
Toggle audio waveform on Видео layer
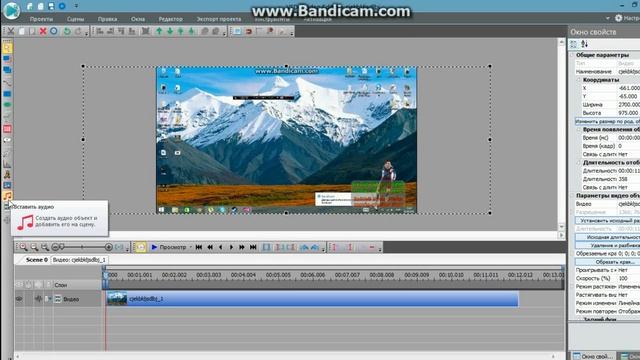38,299
